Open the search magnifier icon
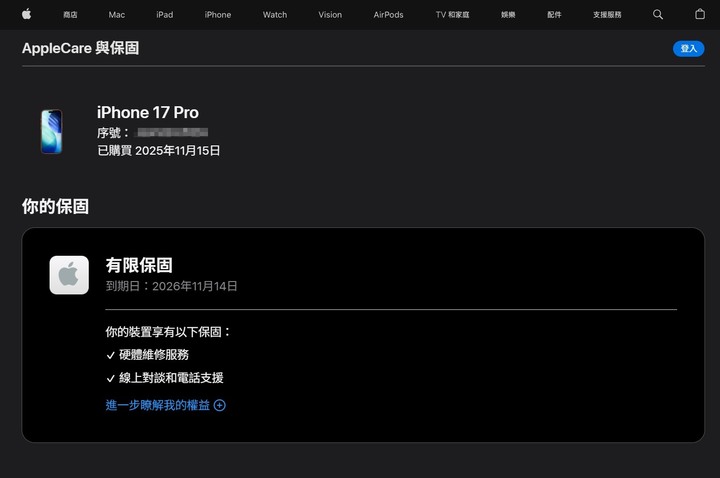 click(658, 15)
